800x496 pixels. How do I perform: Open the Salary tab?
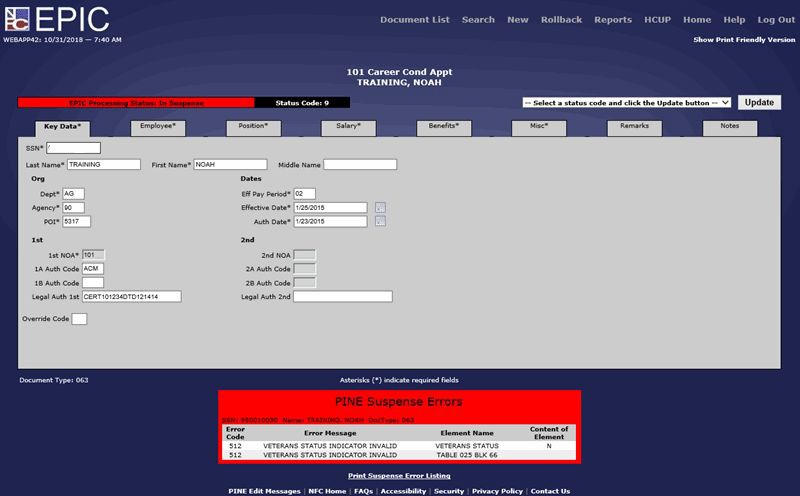click(x=348, y=128)
